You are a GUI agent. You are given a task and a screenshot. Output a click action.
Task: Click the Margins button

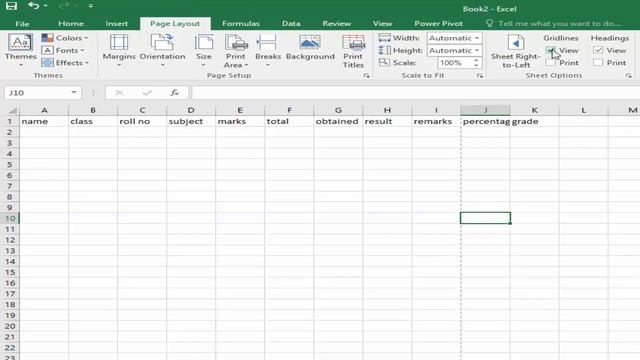pyautogui.click(x=119, y=51)
